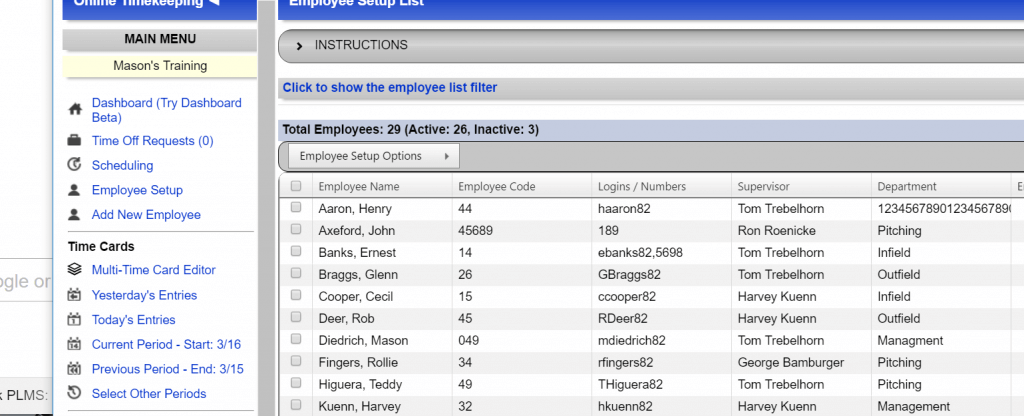1024x416 pixels.
Task: Click login cell THiguera82
Action: tap(630, 385)
